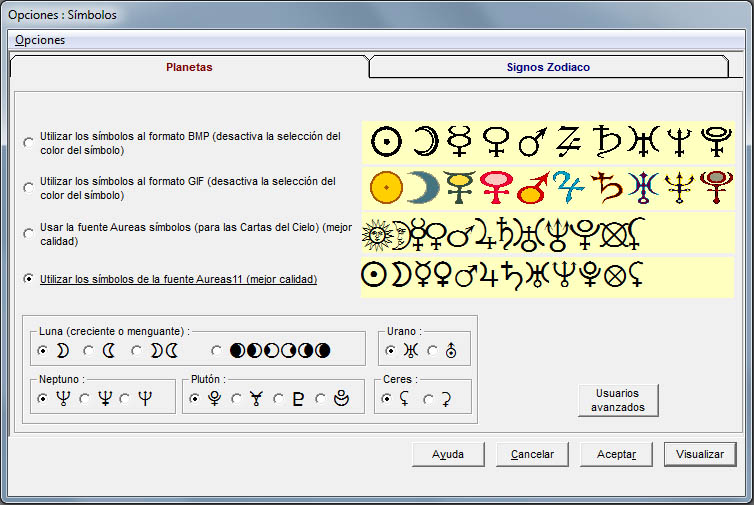Choose the Aureas11 font symbols option
Viewport: 754px width, 505px height.
pyautogui.click(x=28, y=279)
